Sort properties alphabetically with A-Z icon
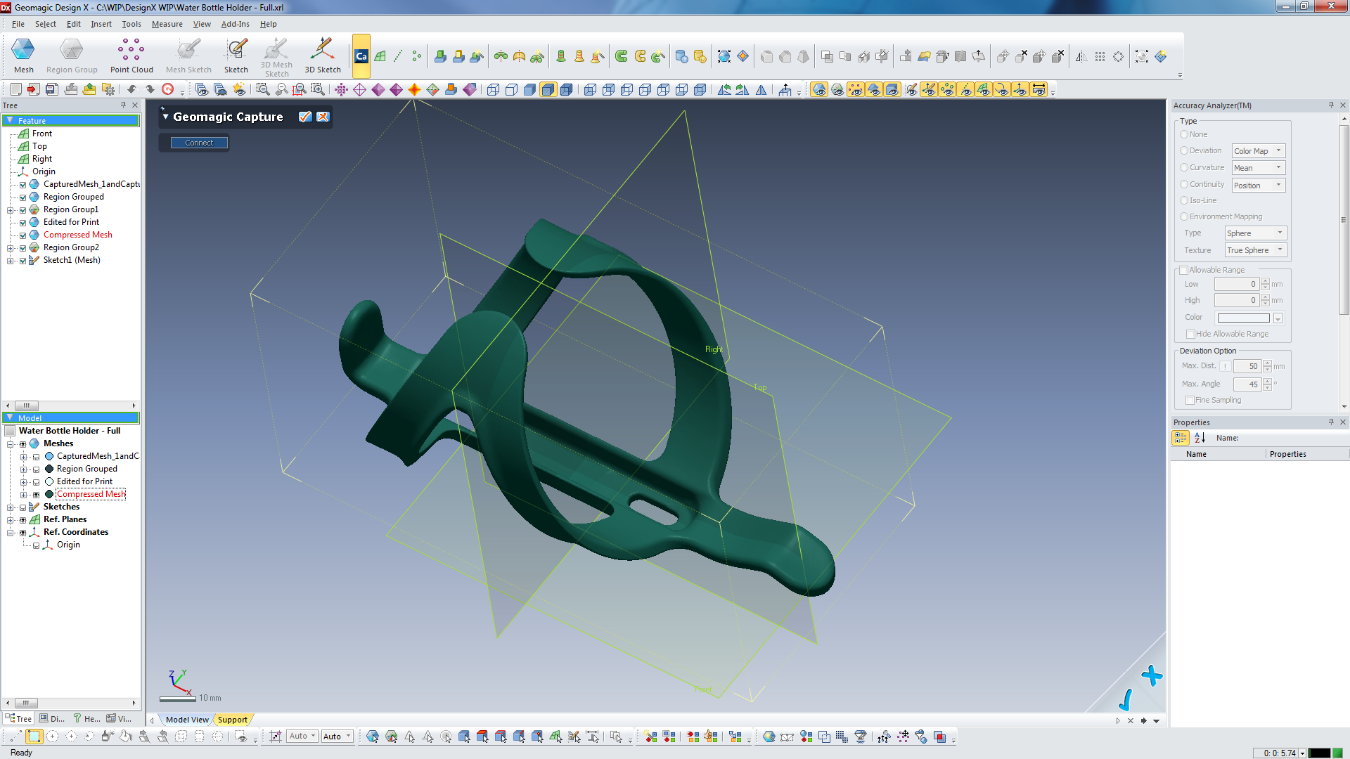1350x759 pixels. pyautogui.click(x=1200, y=438)
